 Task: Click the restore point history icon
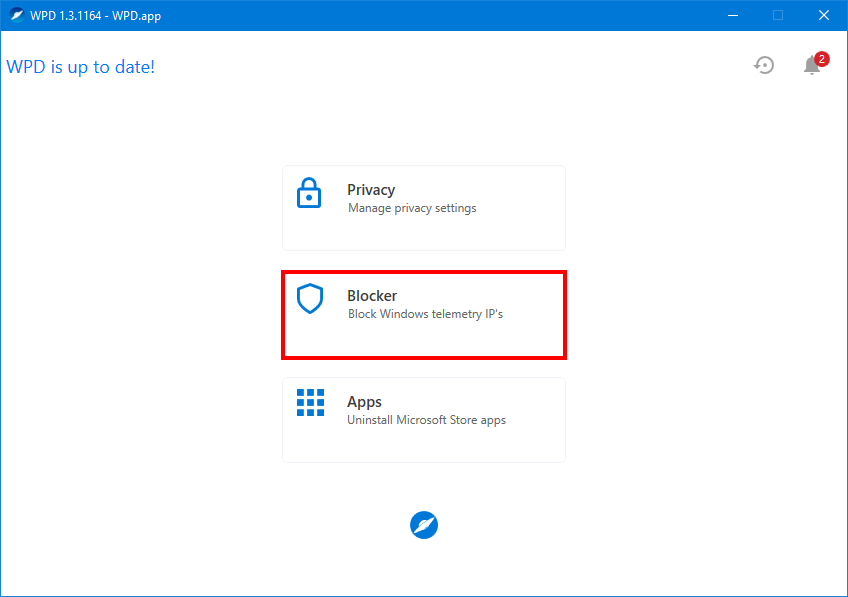pyautogui.click(x=764, y=65)
